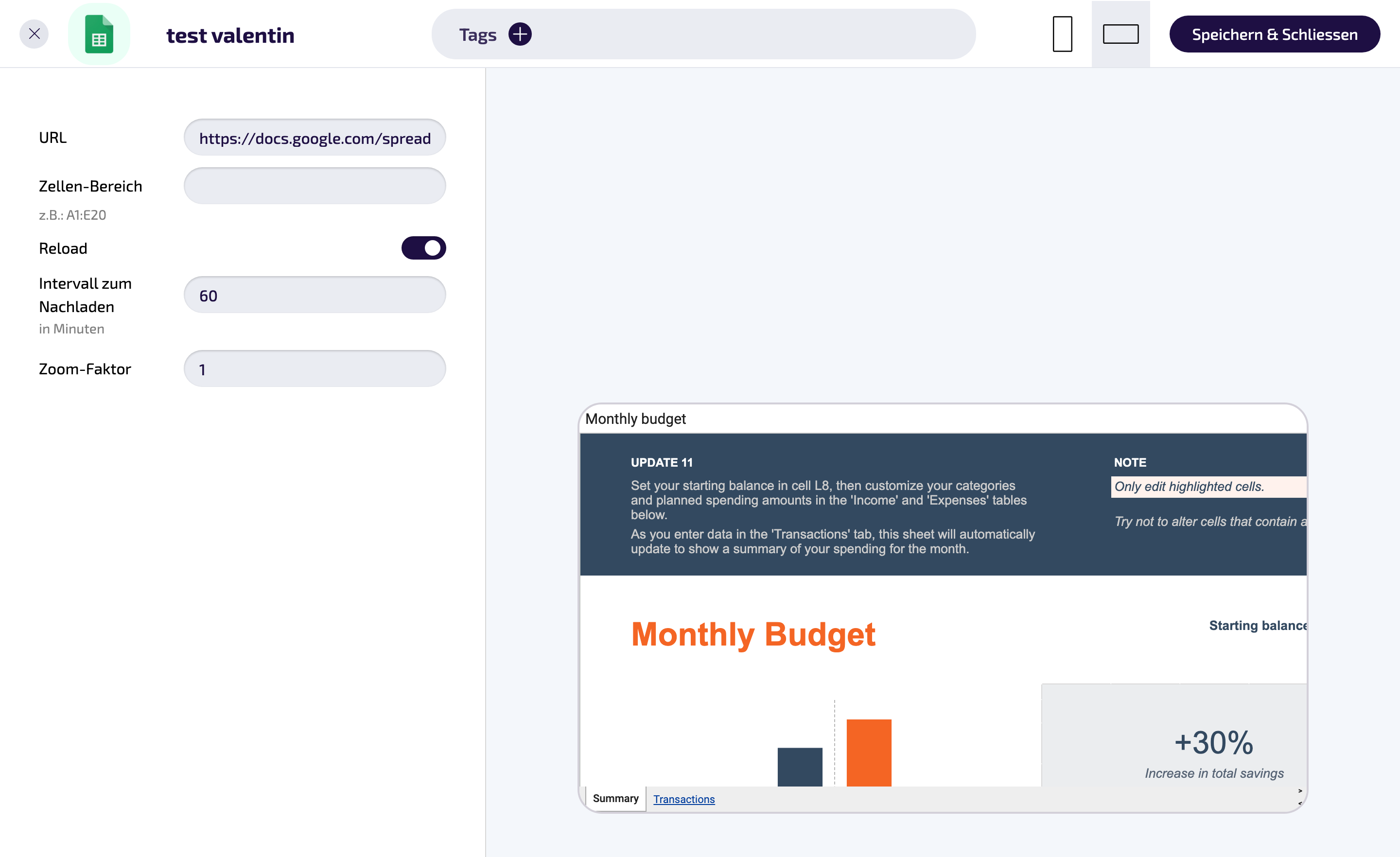Viewport: 1400px width, 857px height.
Task: Click the dark blue chart bar
Action: pos(800,767)
